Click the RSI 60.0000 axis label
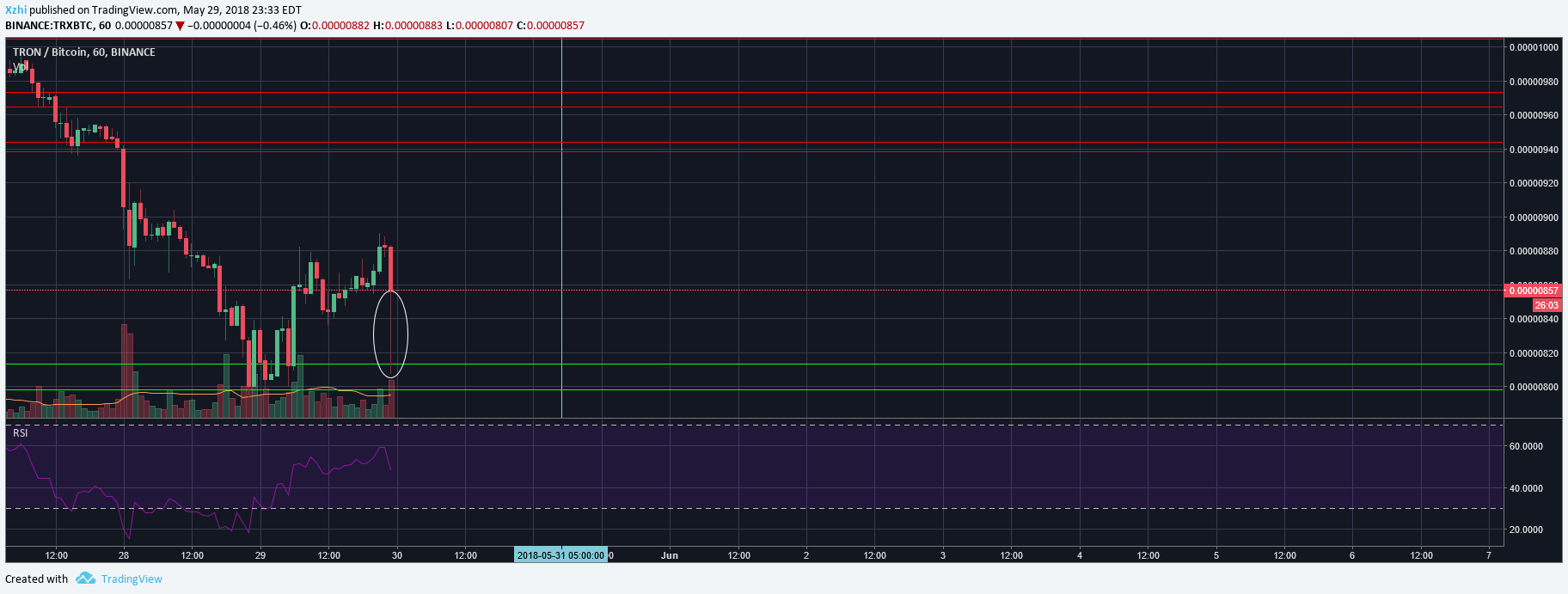The width and height of the screenshot is (1568, 594). coord(1526,446)
